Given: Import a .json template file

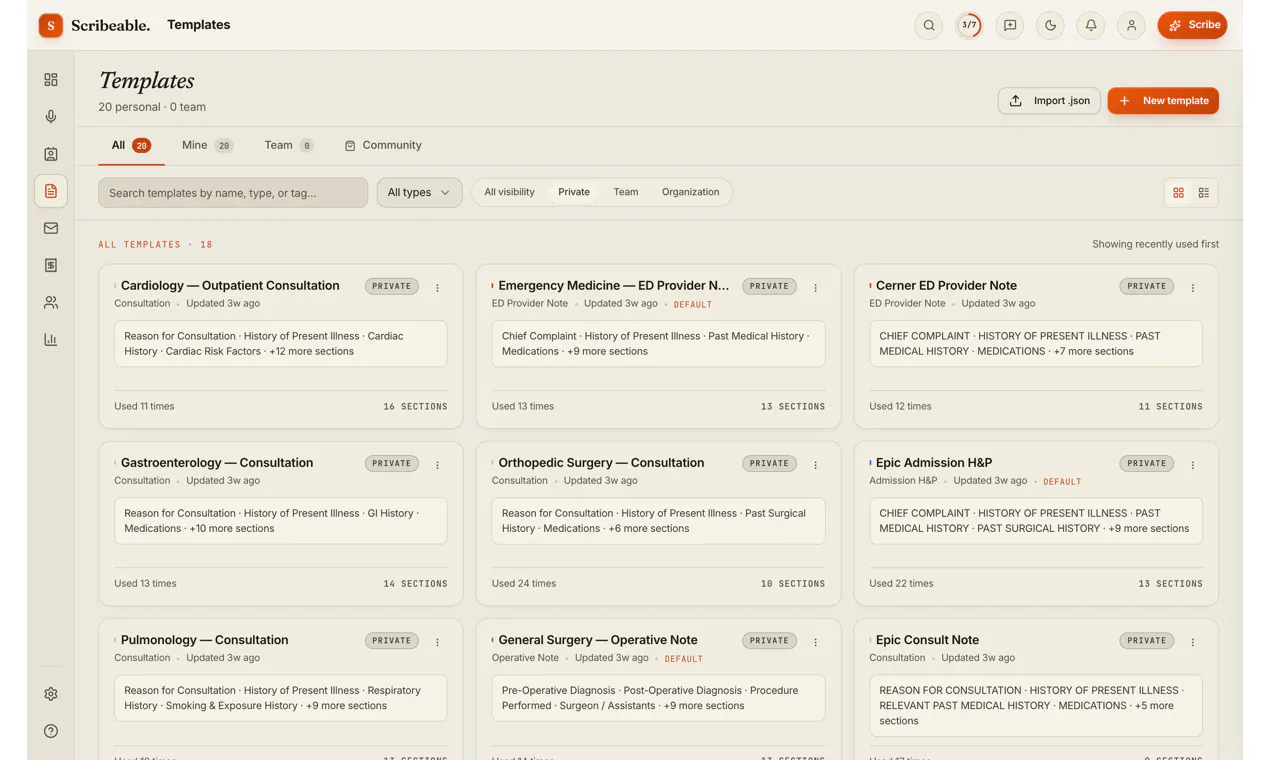Looking at the screenshot, I should (1049, 101).
